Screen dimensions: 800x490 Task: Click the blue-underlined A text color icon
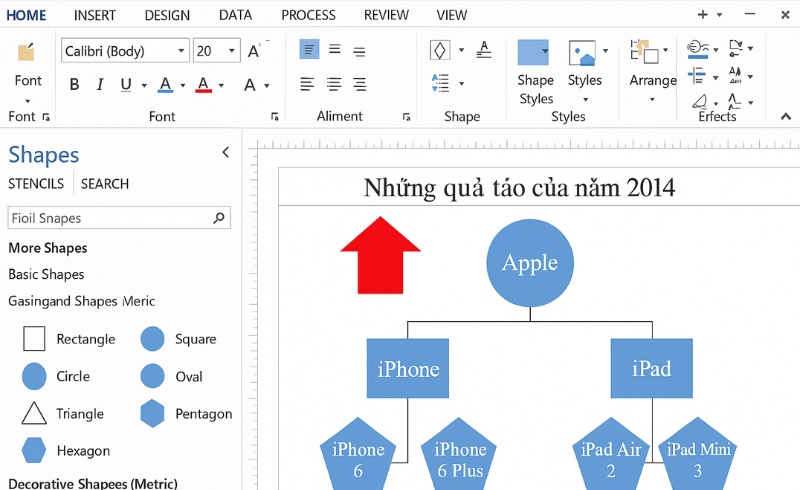165,84
